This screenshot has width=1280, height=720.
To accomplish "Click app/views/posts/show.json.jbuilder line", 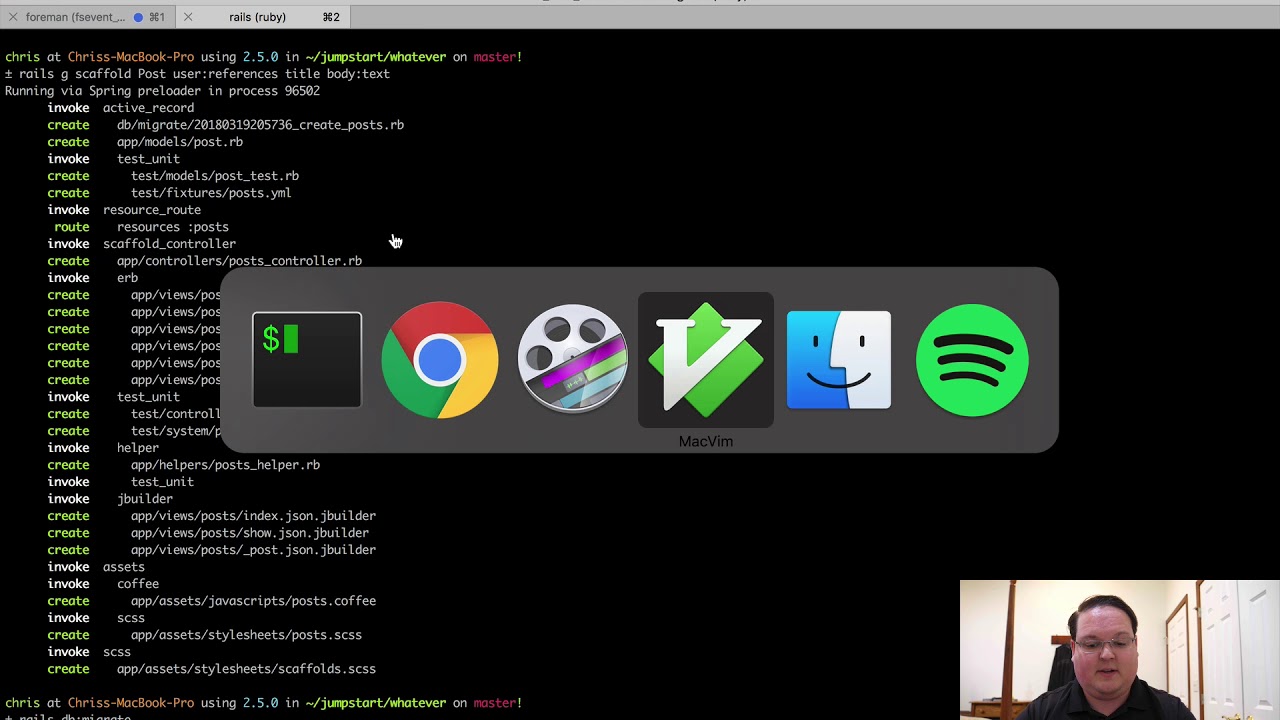I will tap(250, 533).
